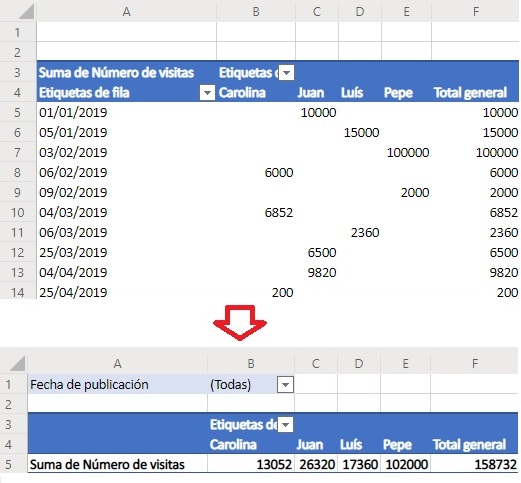The image size is (521, 483).
Task: Select row 7 header in upper sheet
Action: click(18, 153)
